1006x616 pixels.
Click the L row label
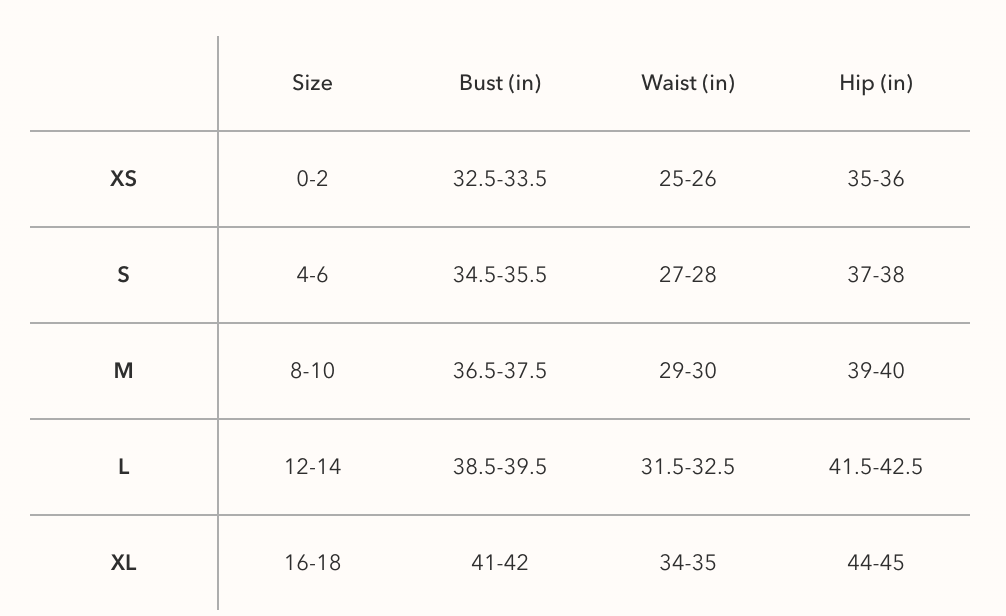tap(123, 467)
